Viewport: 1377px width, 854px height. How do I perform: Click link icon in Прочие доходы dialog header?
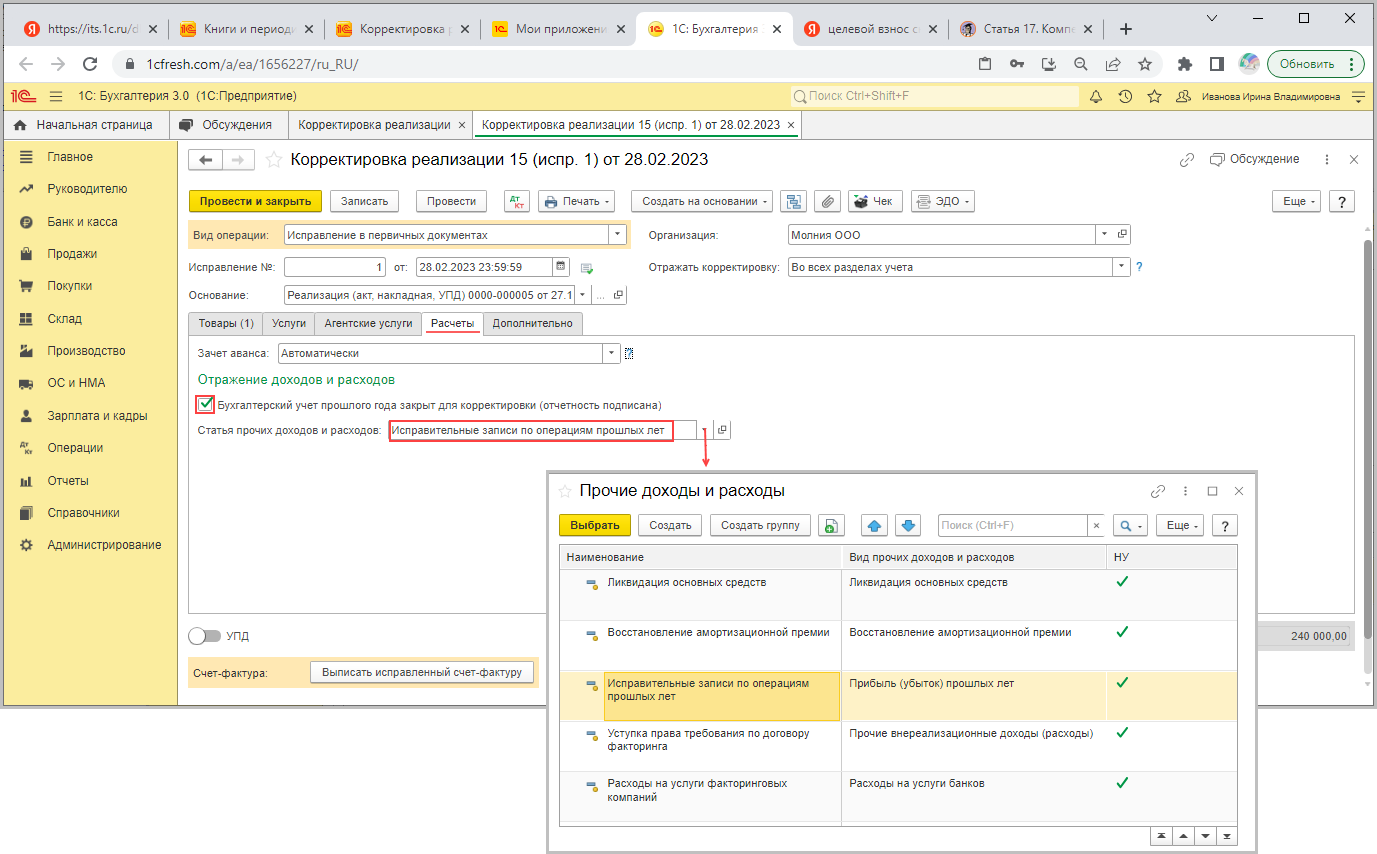1158,491
